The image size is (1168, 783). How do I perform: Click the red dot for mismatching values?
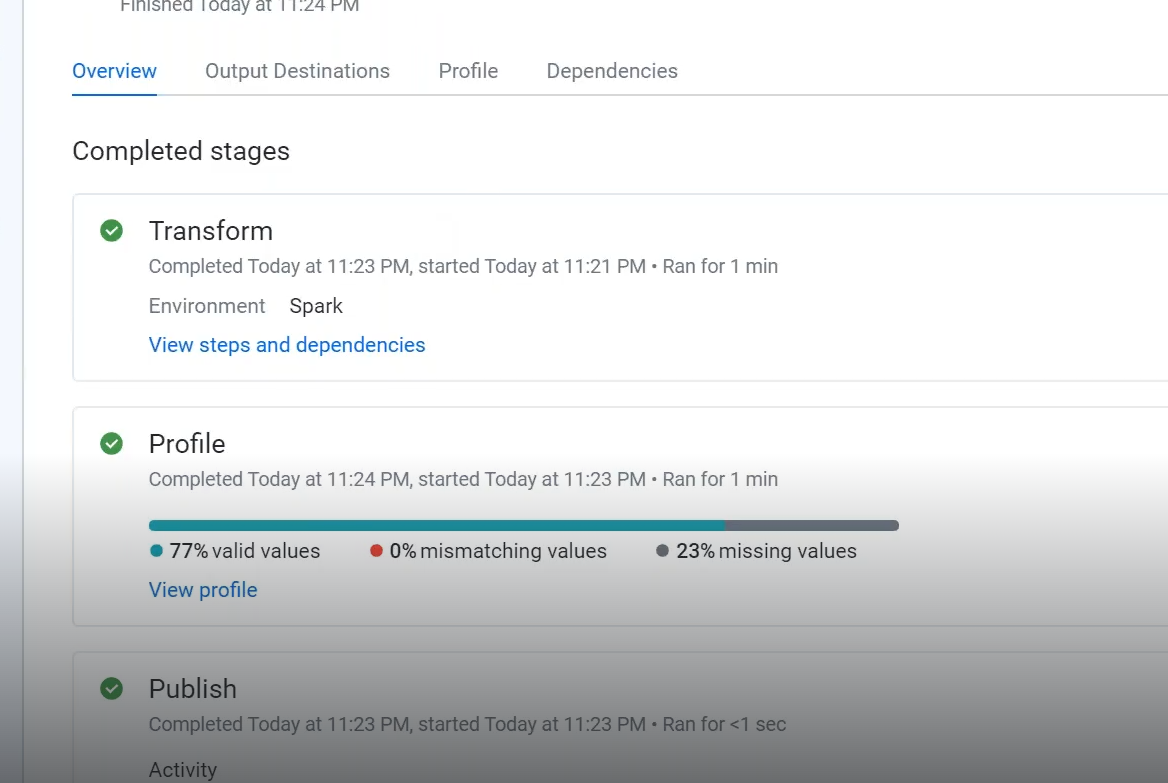pyautogui.click(x=377, y=551)
